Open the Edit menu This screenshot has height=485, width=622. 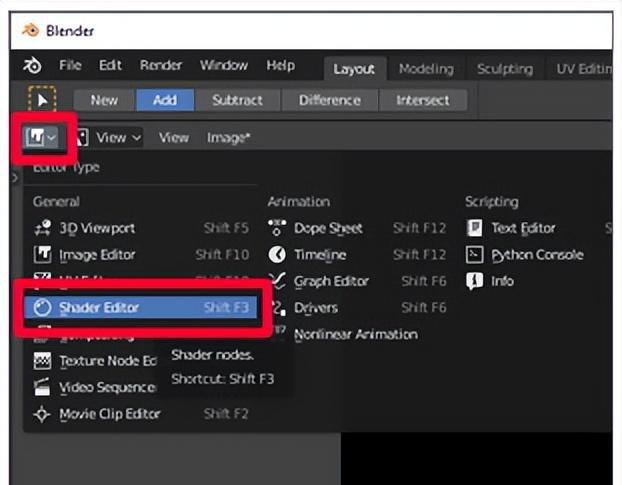(110, 65)
